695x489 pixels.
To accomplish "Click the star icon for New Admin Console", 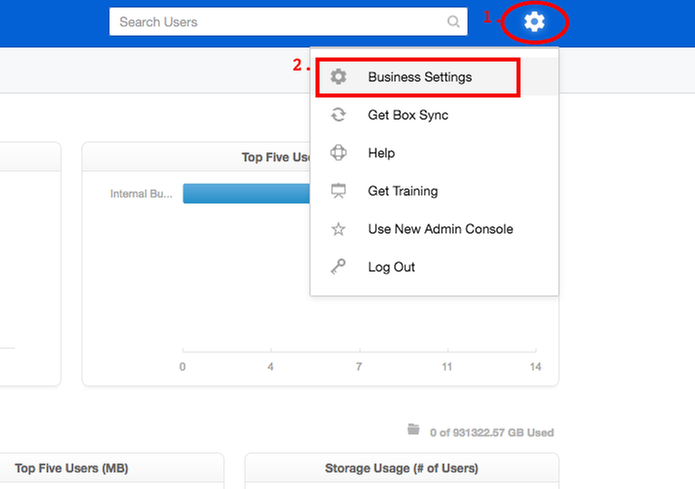I will click(338, 229).
